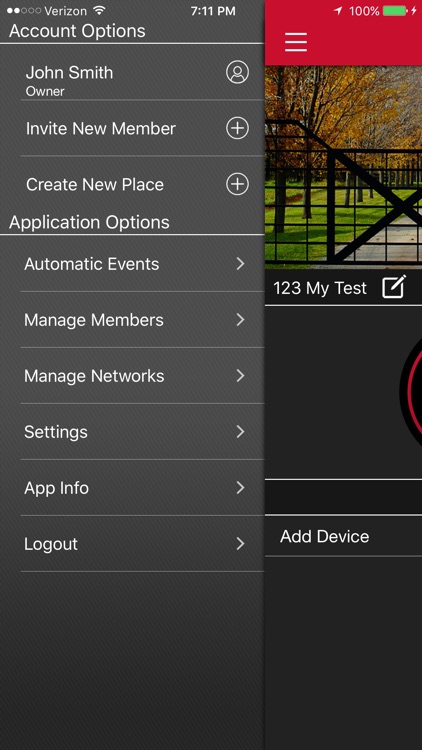Open the Settings row chevron

tap(240, 431)
